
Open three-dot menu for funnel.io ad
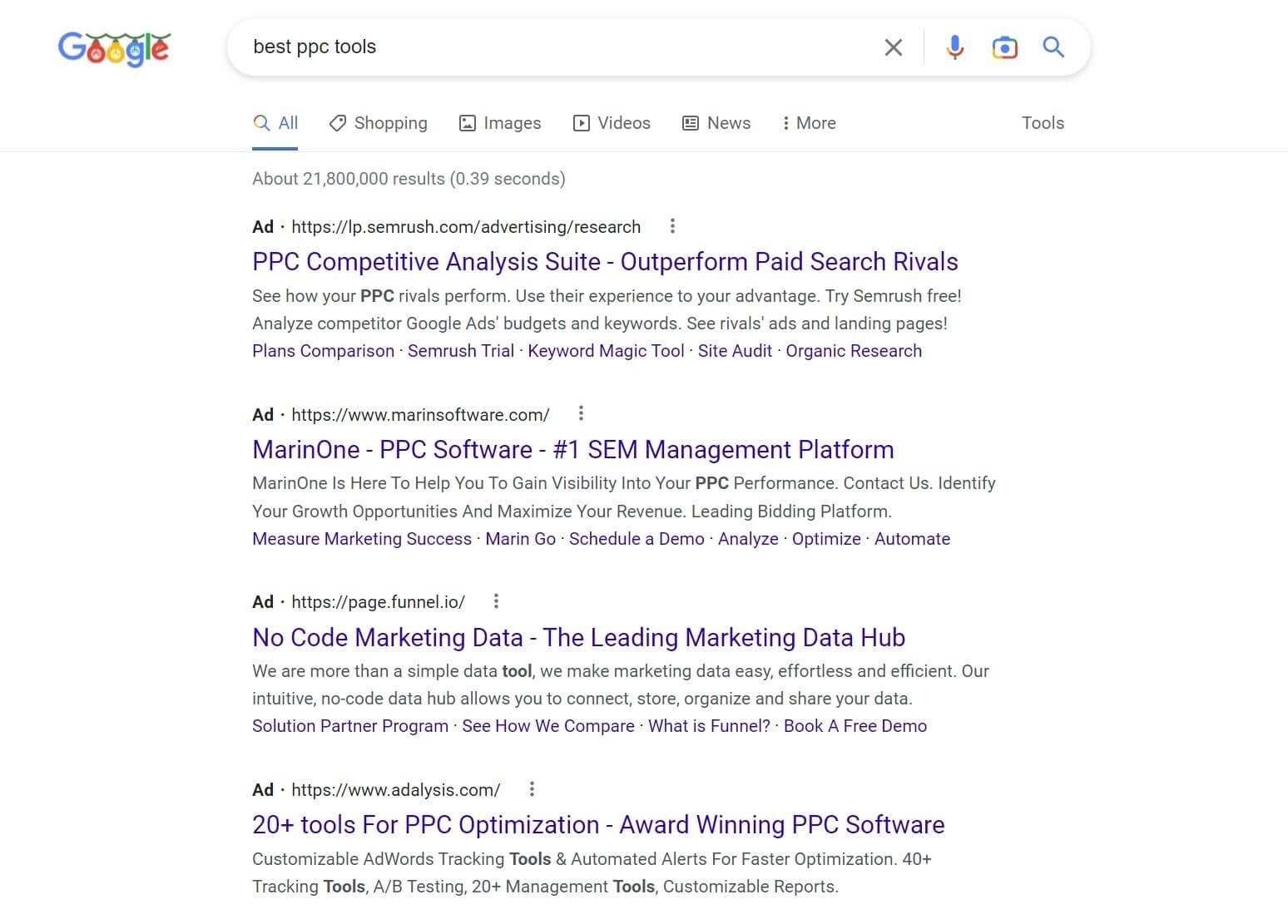point(496,601)
